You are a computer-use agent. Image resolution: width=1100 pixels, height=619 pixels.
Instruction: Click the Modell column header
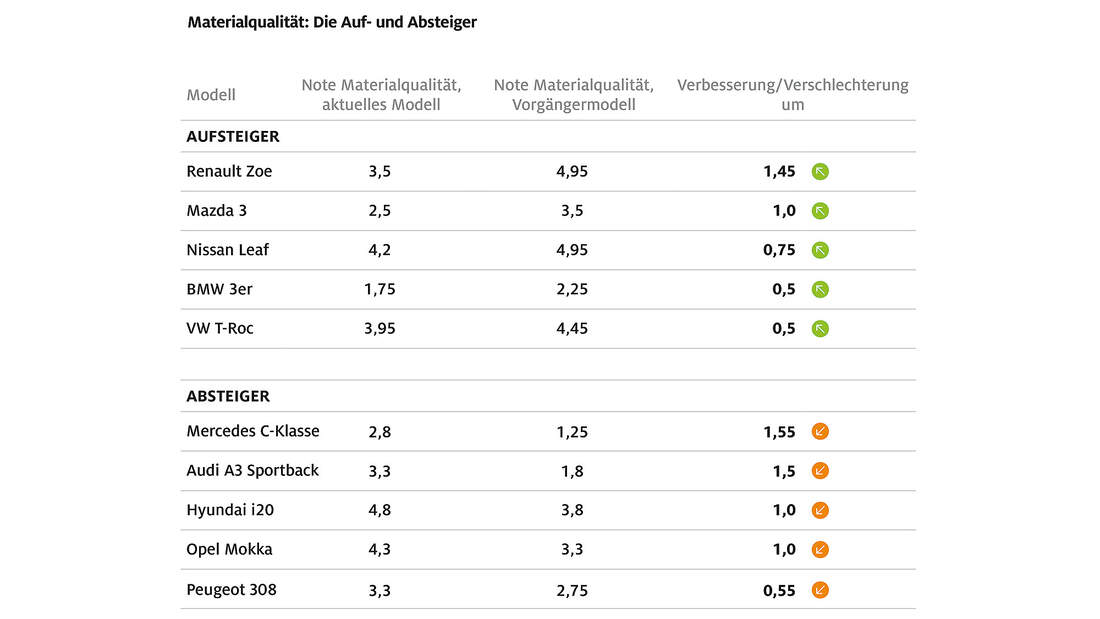coord(211,95)
